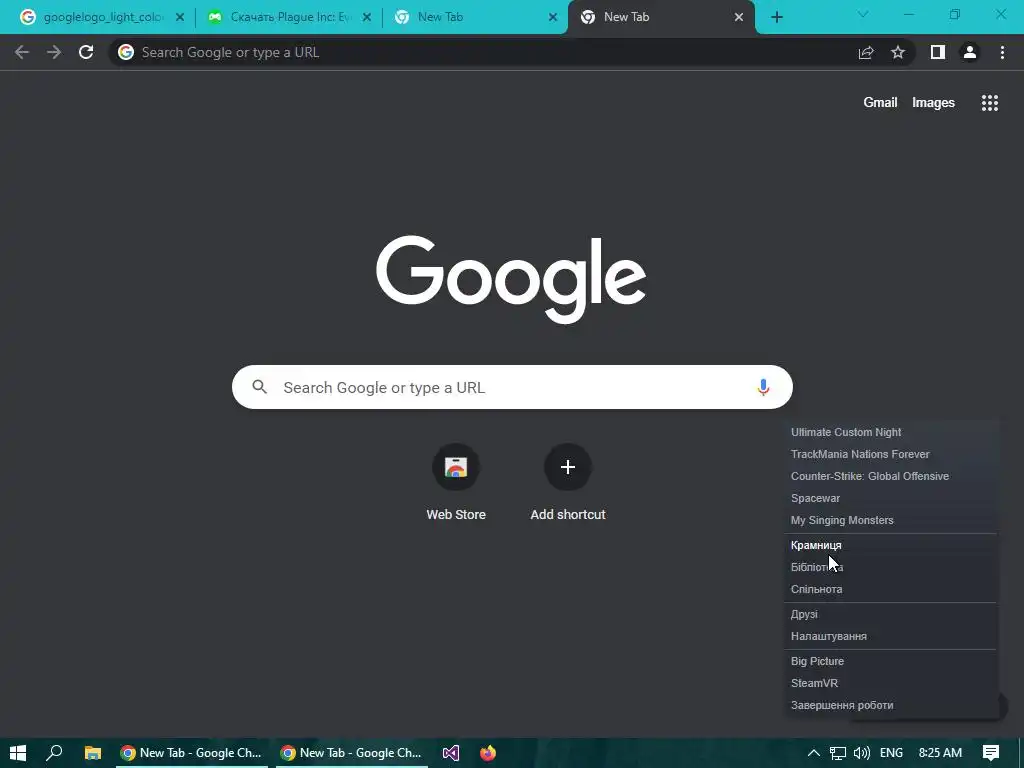The image size is (1024, 768).
Task: Start voice search with the microphone
Action: click(x=763, y=387)
